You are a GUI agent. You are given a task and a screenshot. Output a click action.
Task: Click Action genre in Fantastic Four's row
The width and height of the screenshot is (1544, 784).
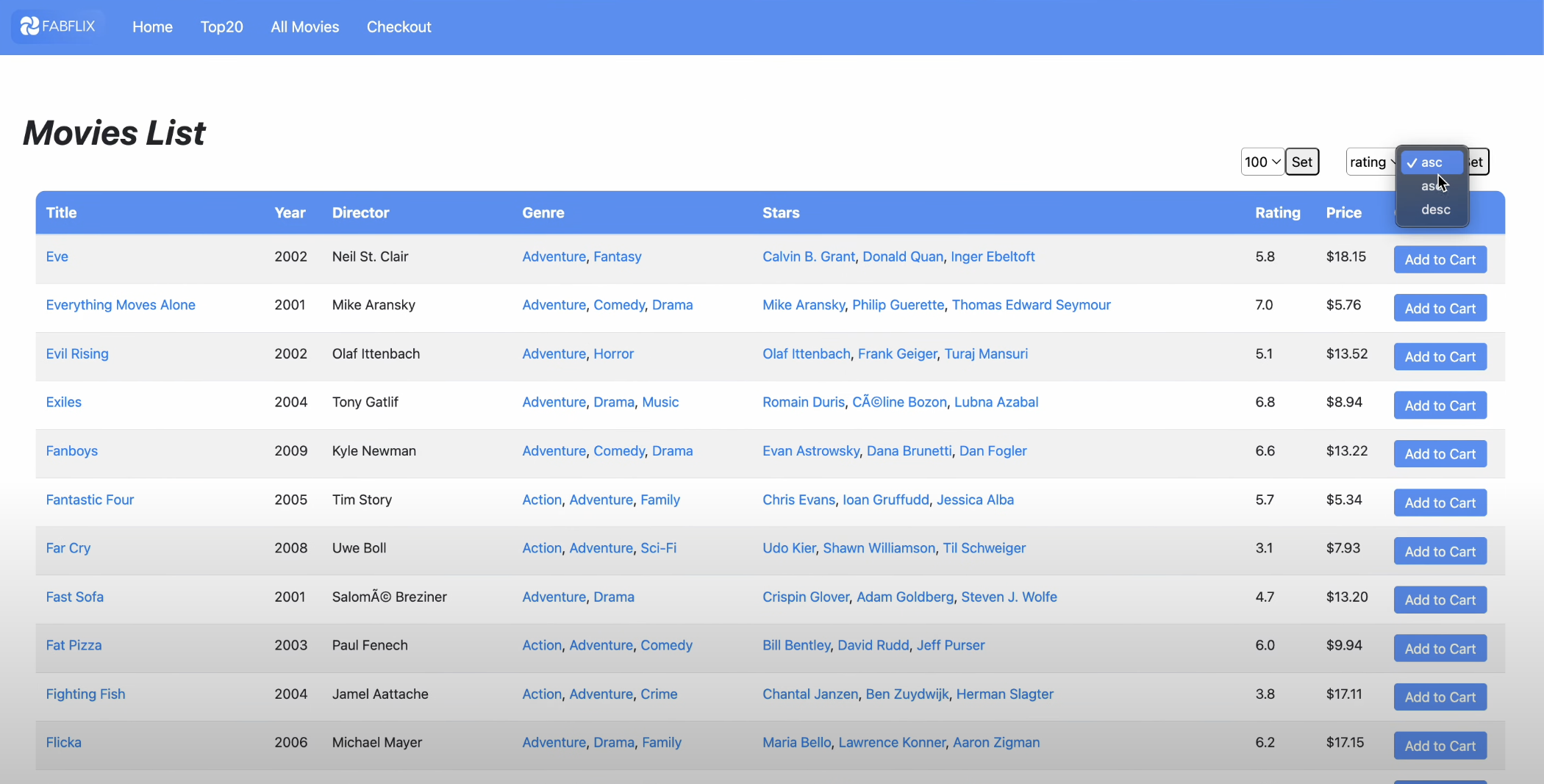pos(542,500)
